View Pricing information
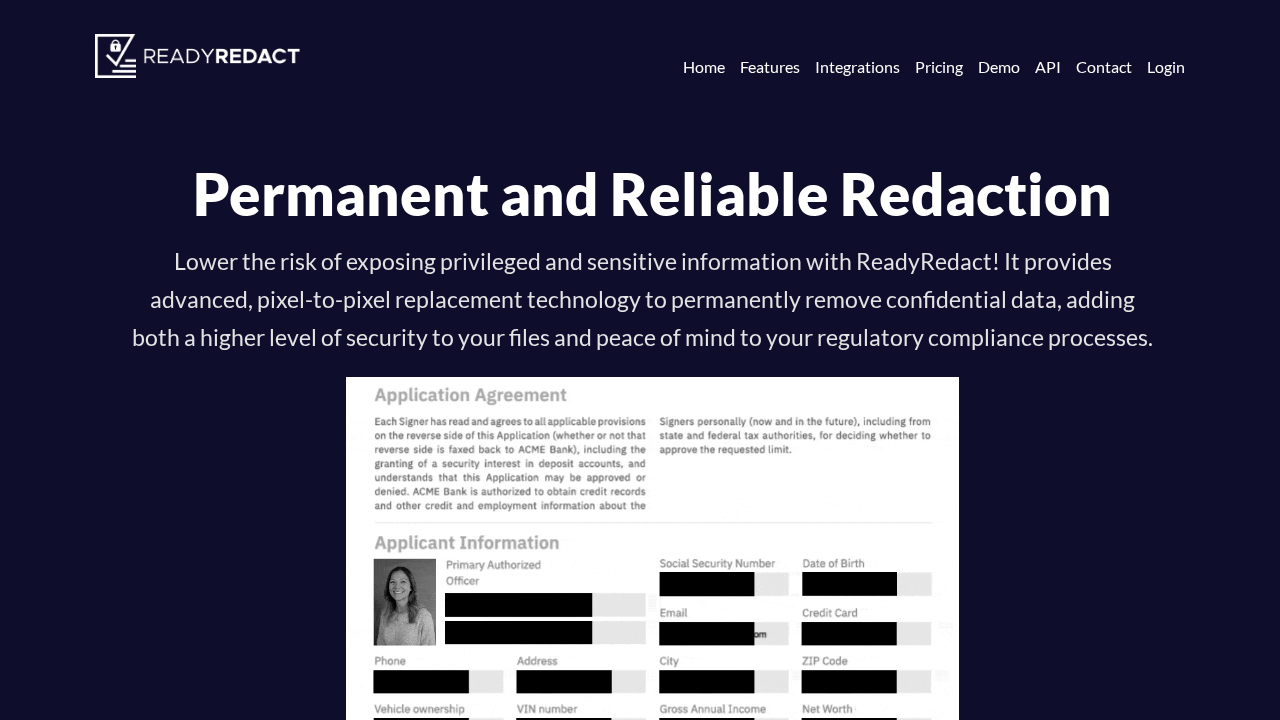This screenshot has height=720, width=1280. pos(938,67)
